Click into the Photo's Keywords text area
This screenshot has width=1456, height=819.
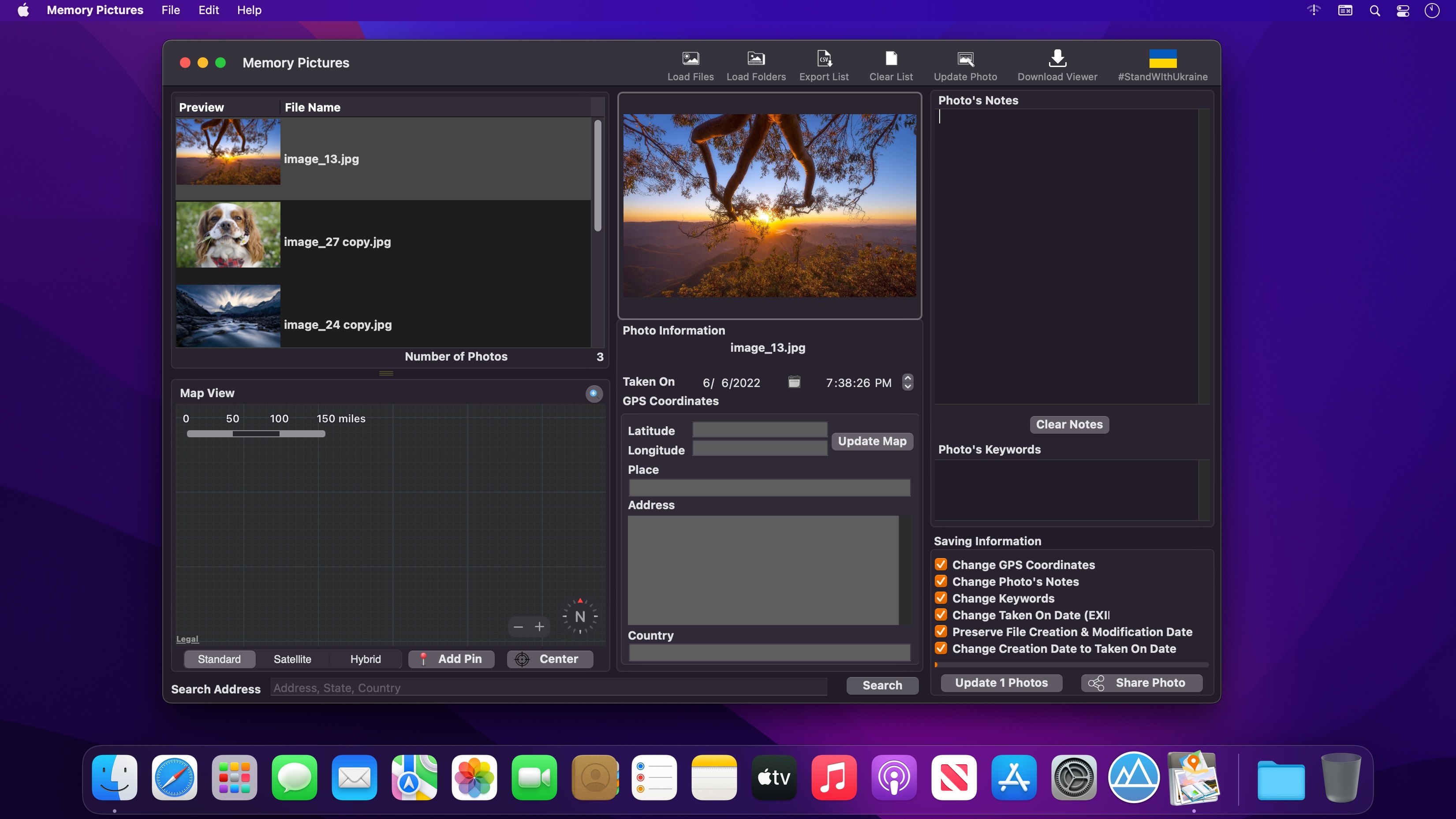tap(1066, 490)
